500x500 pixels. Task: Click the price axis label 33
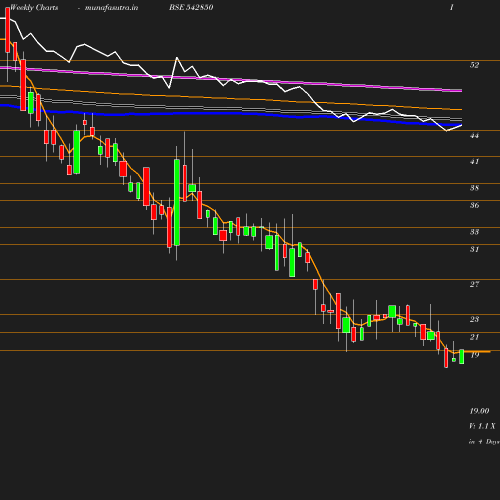(474, 232)
